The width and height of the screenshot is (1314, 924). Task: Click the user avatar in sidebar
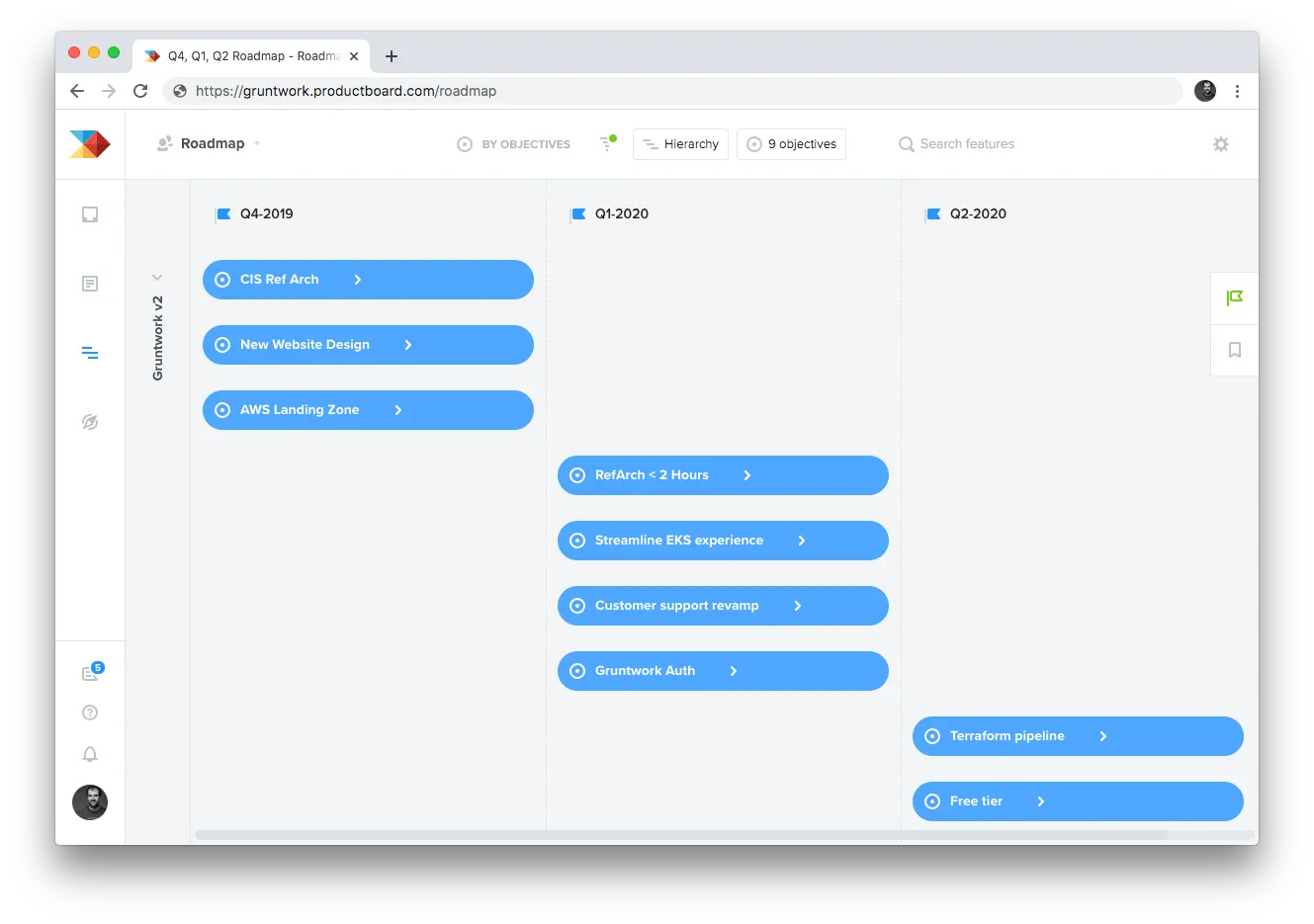[x=90, y=802]
